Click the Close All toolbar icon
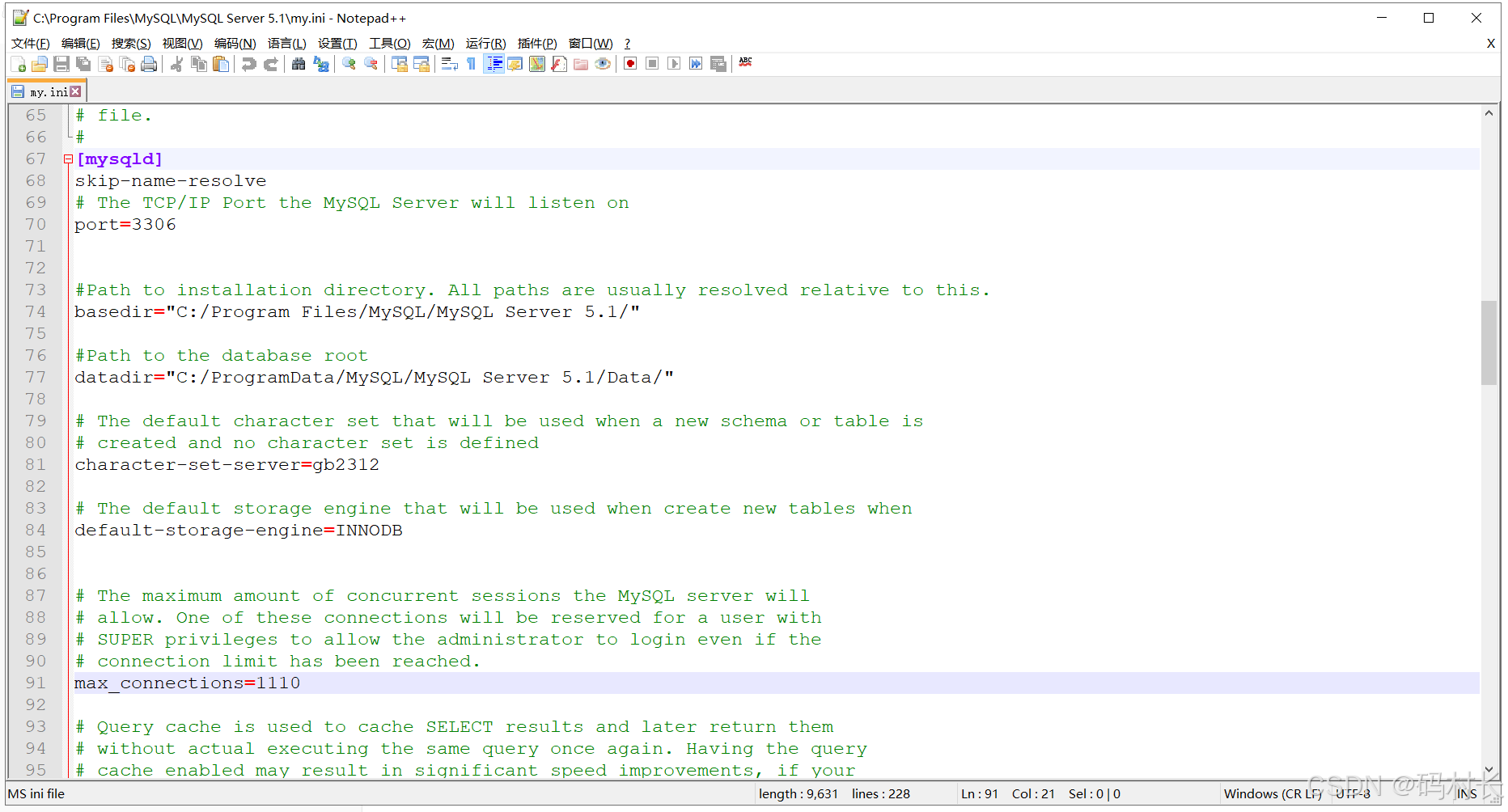 [x=127, y=64]
